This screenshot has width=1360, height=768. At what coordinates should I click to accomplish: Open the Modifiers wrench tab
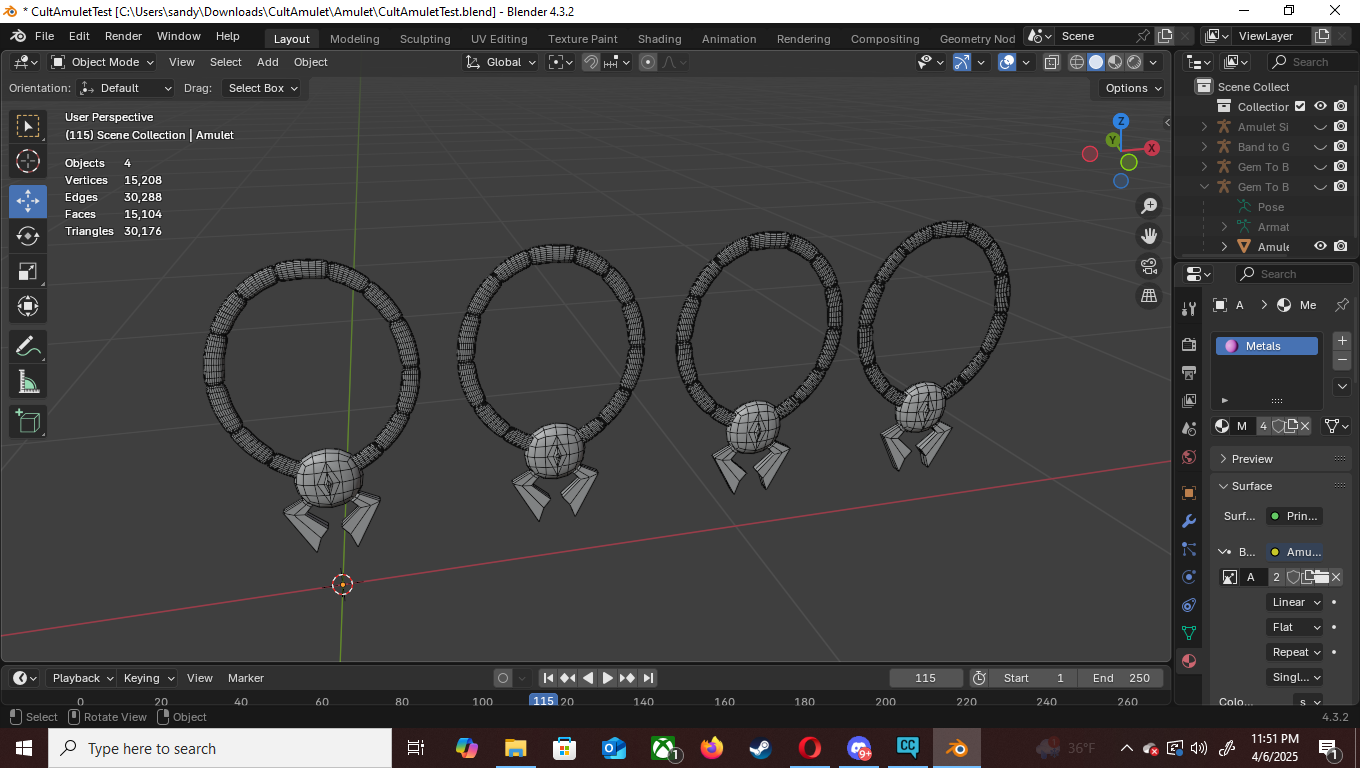1189,521
